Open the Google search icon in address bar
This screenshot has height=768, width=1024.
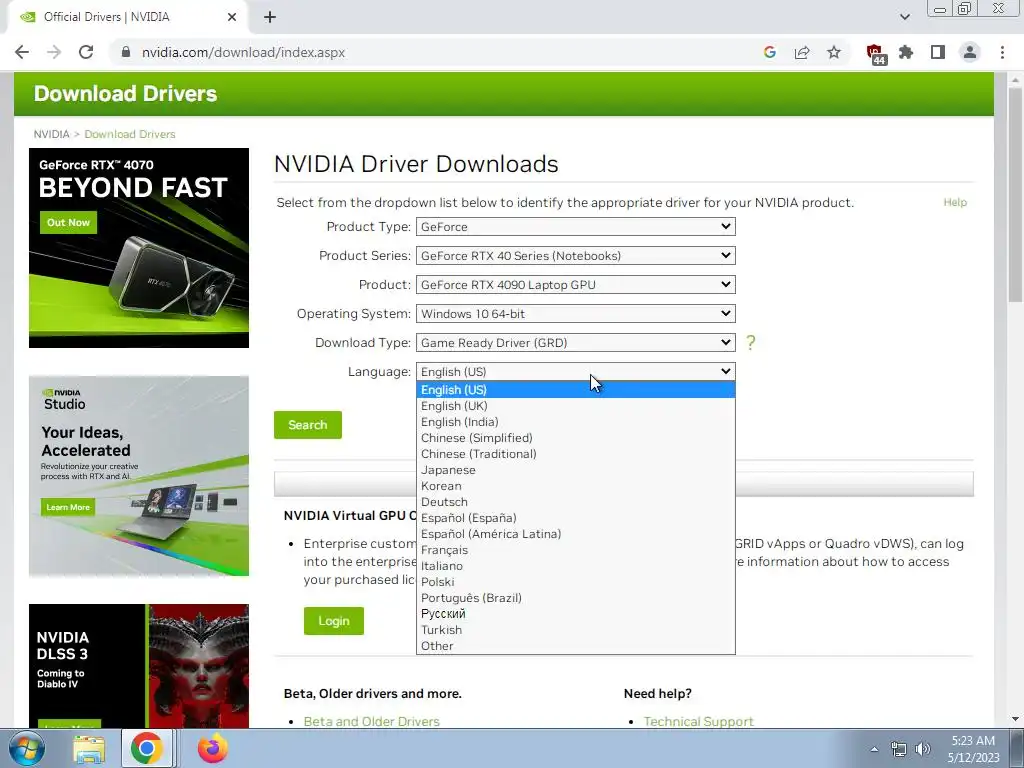point(770,52)
